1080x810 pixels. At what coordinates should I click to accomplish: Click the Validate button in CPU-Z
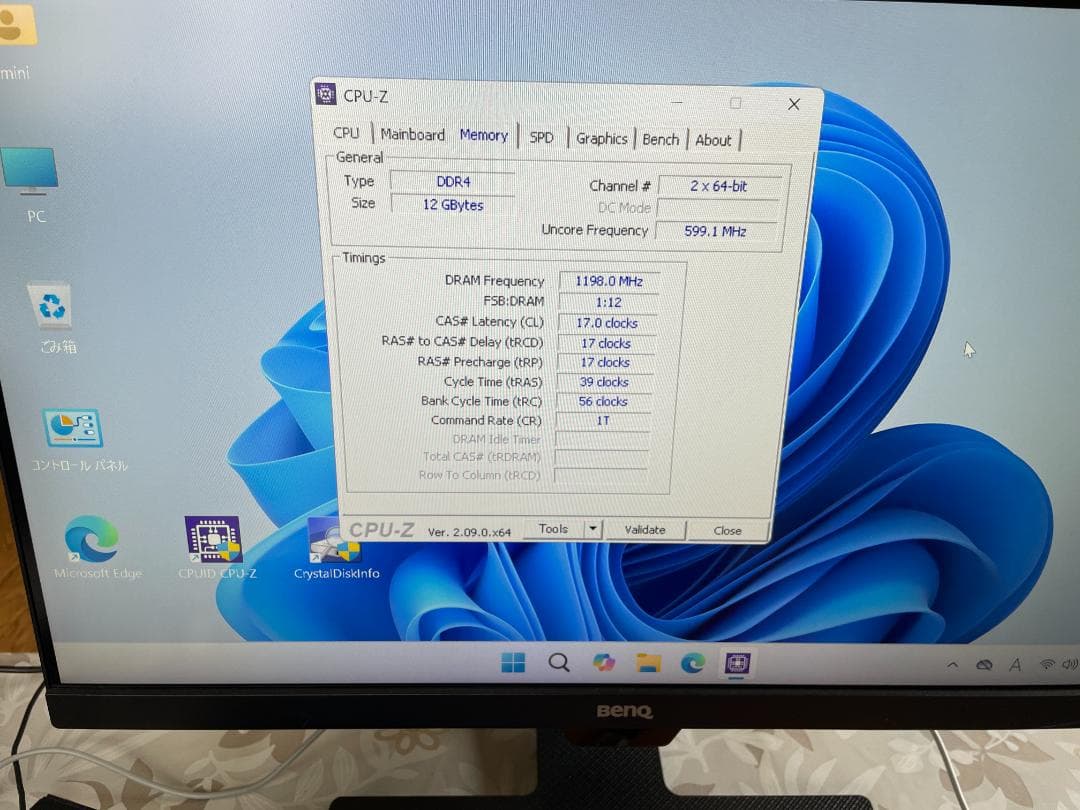[645, 531]
